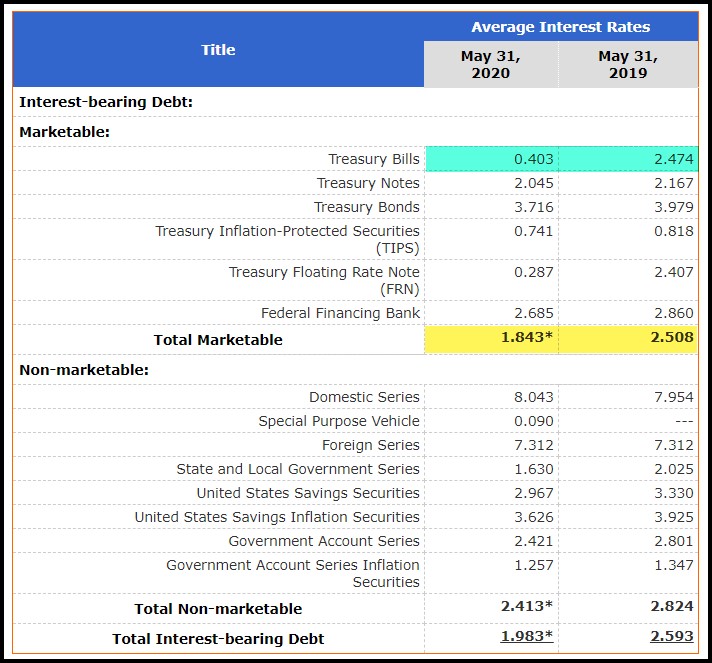712x663 pixels.
Task: Click the Title column header
Action: tap(218, 49)
